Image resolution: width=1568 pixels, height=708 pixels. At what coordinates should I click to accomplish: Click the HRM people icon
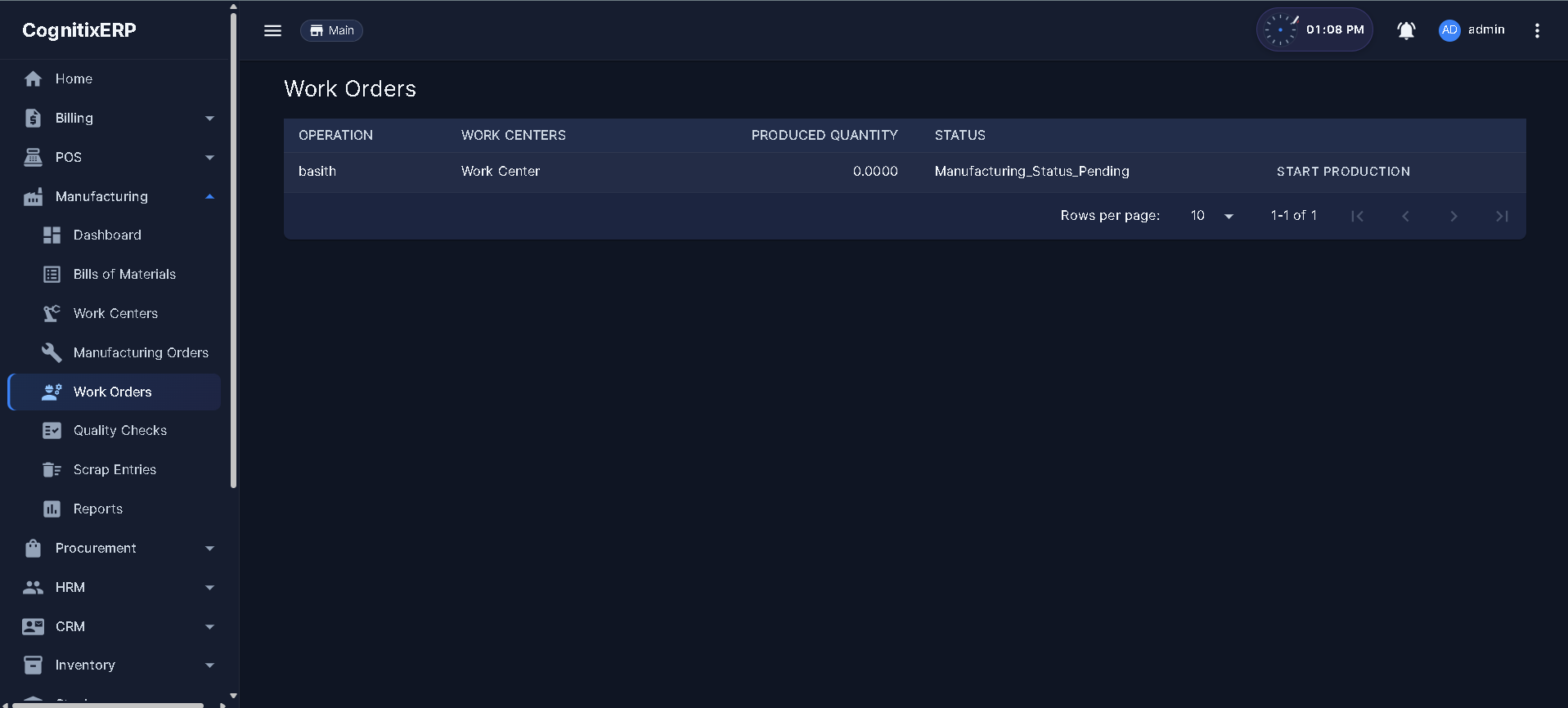click(x=33, y=587)
